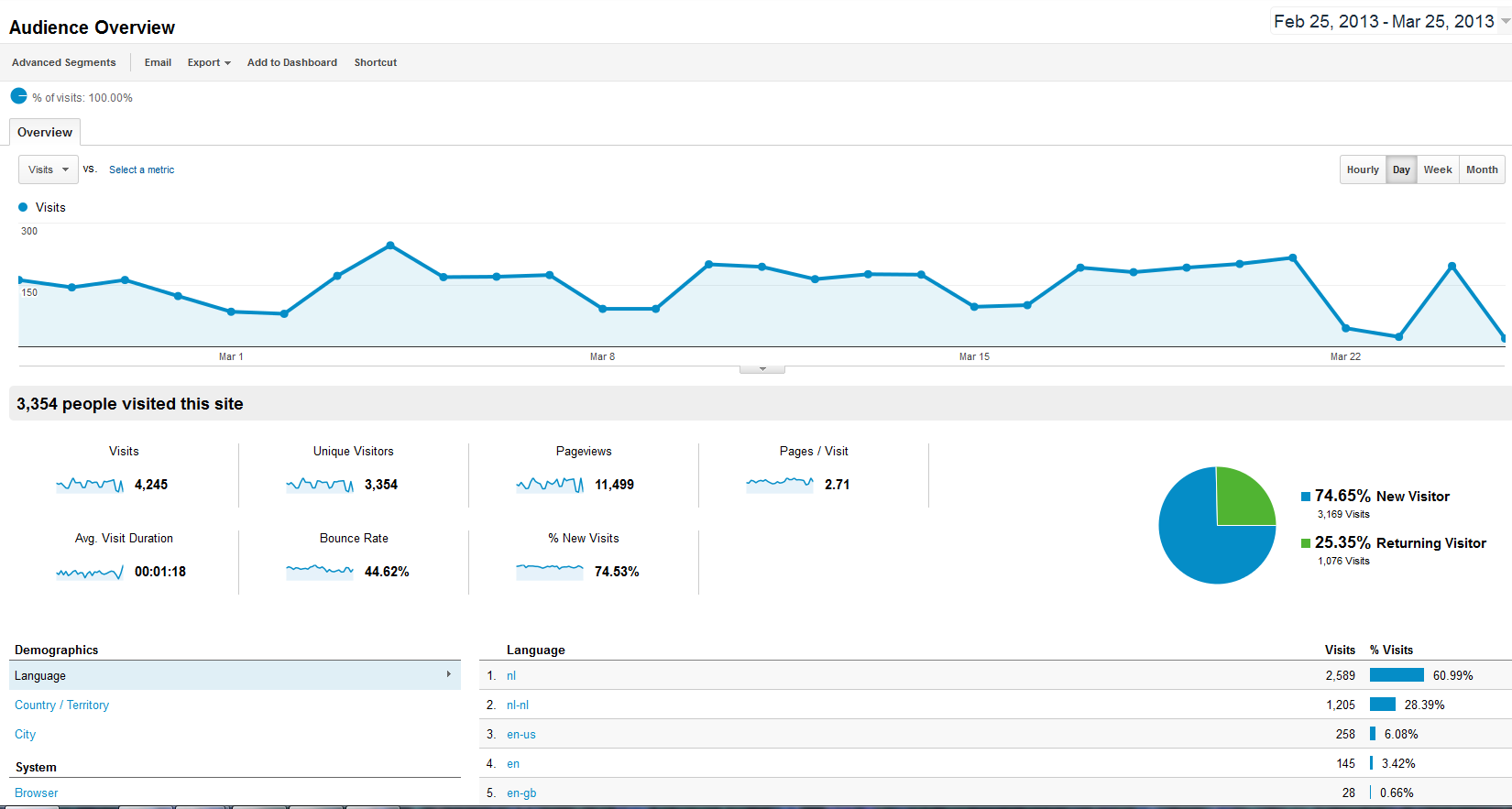This screenshot has width=1512, height=809.
Task: Click the nl-nl language link
Action: tap(518, 705)
